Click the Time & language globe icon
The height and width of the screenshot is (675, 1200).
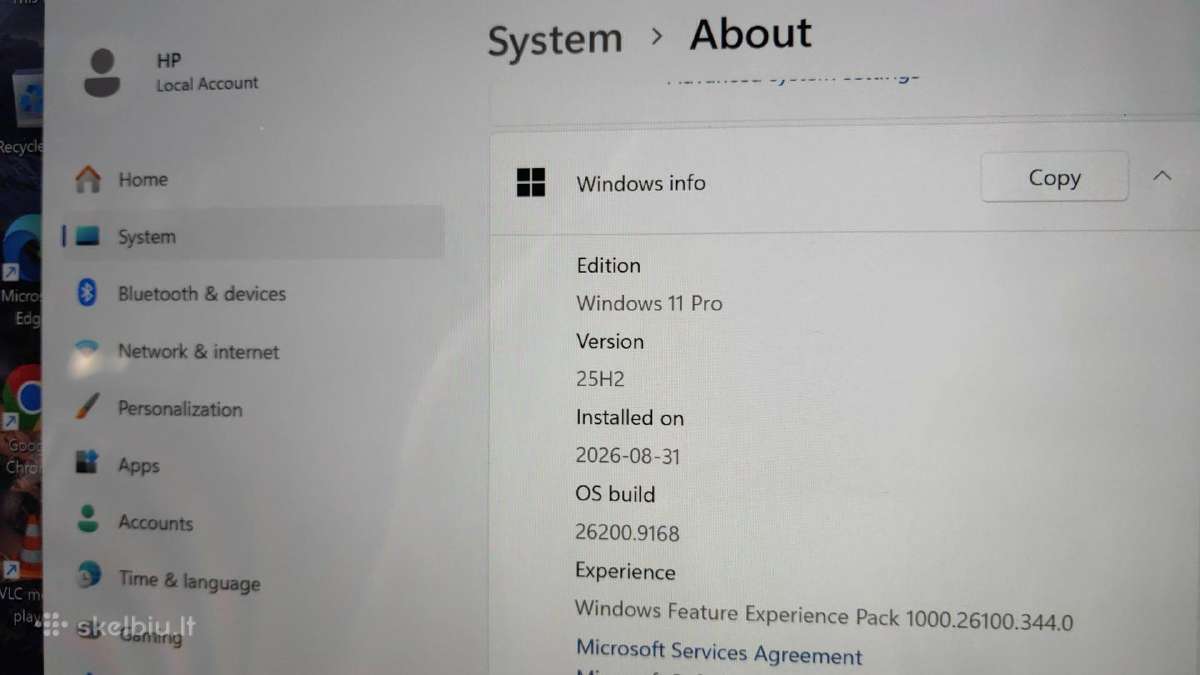[x=89, y=575]
